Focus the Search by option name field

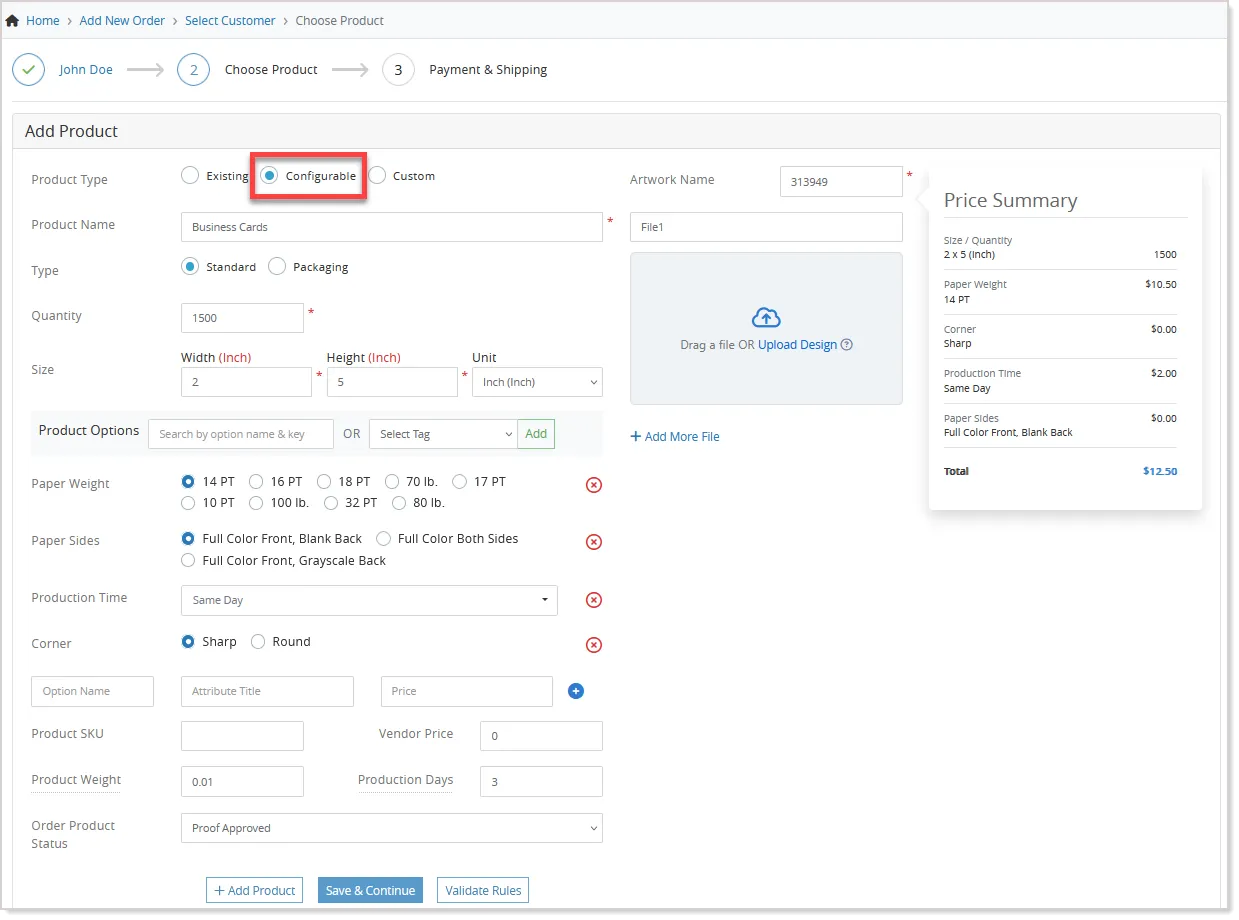click(241, 434)
